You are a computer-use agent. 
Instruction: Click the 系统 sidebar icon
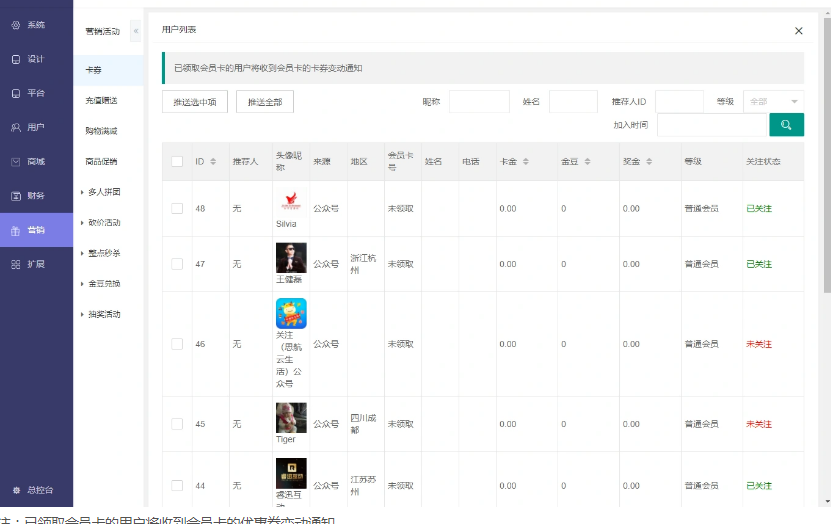coord(16,25)
